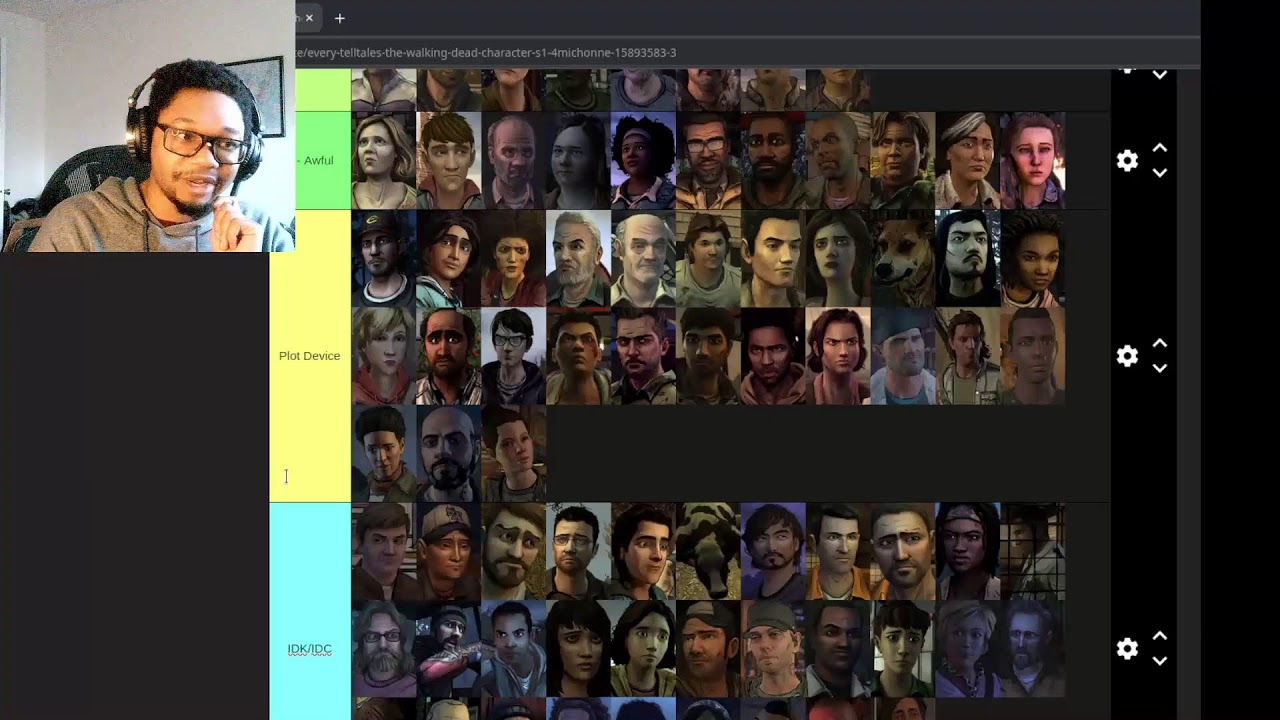Open settings gear for the Plot Device tier
The image size is (1280, 720).
pos(1127,356)
